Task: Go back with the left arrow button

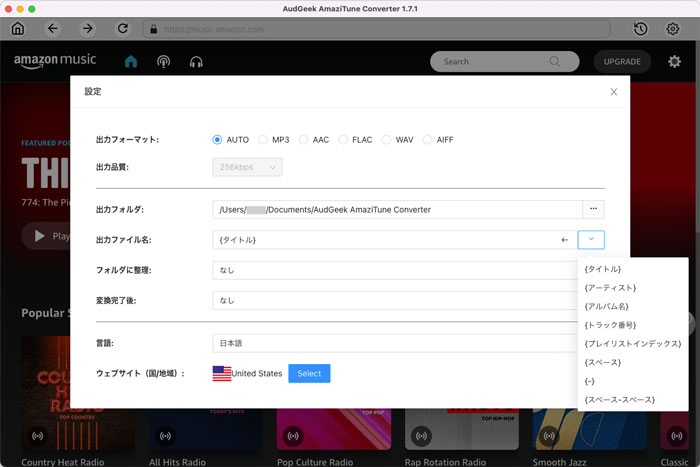Action: click(x=53, y=29)
